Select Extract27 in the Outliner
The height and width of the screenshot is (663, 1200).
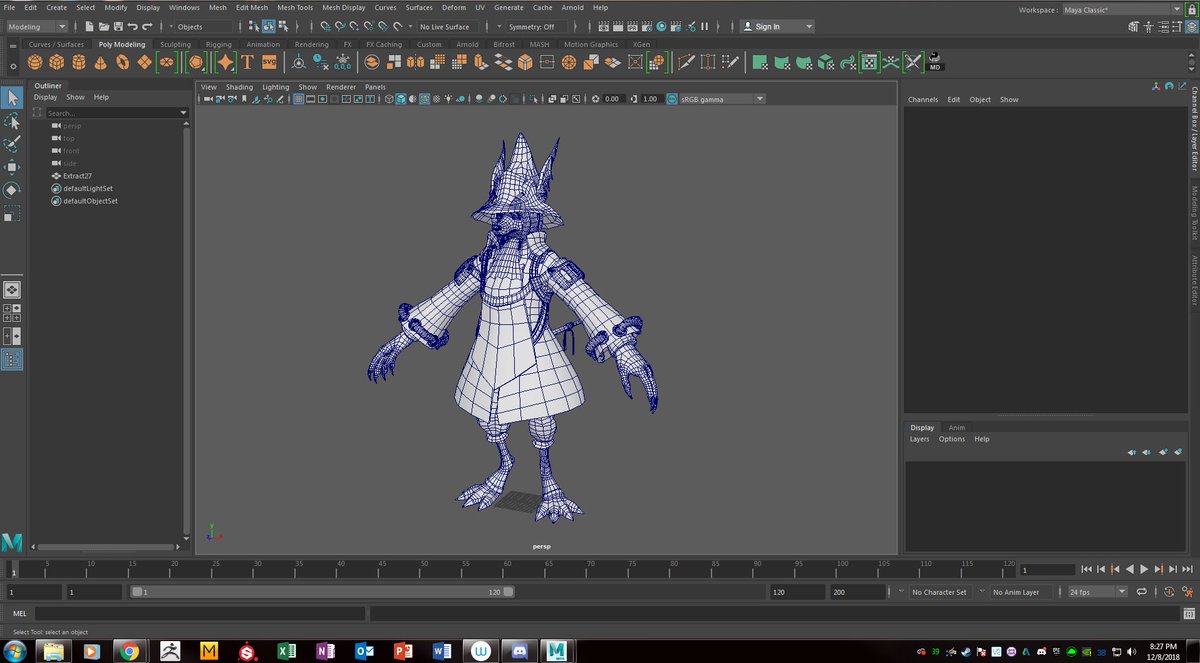(x=77, y=176)
